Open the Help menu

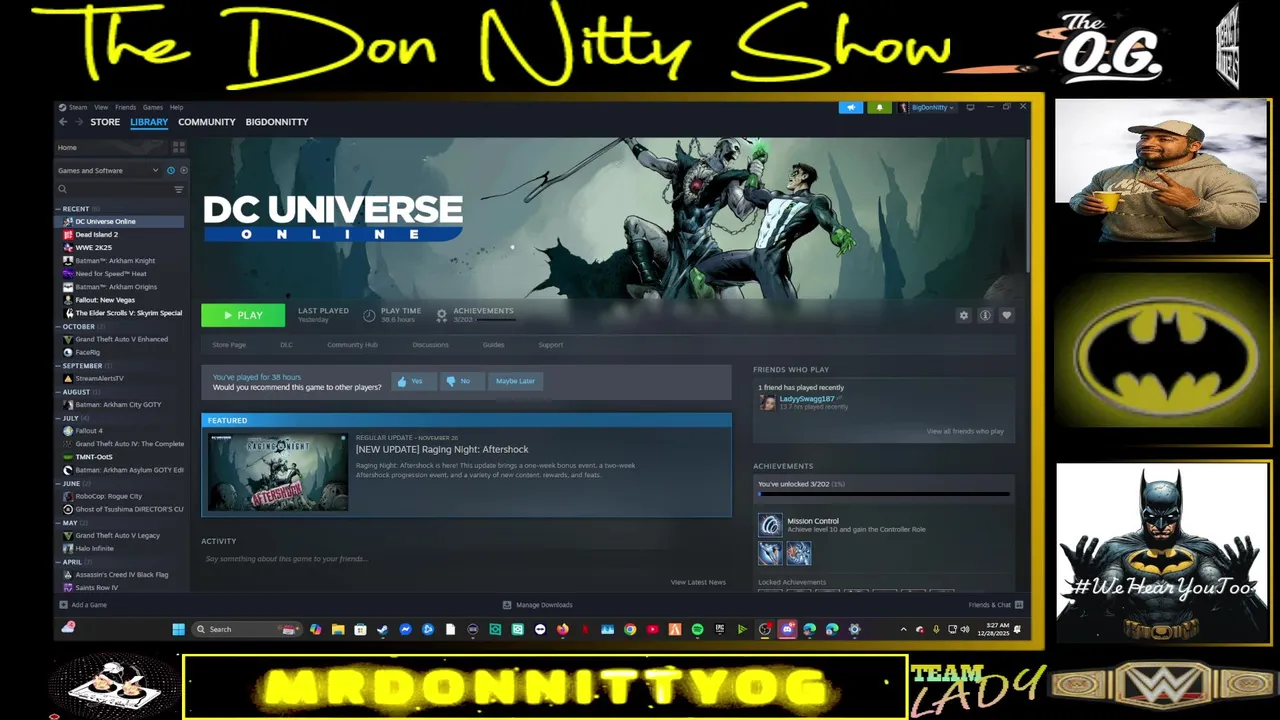[176, 107]
